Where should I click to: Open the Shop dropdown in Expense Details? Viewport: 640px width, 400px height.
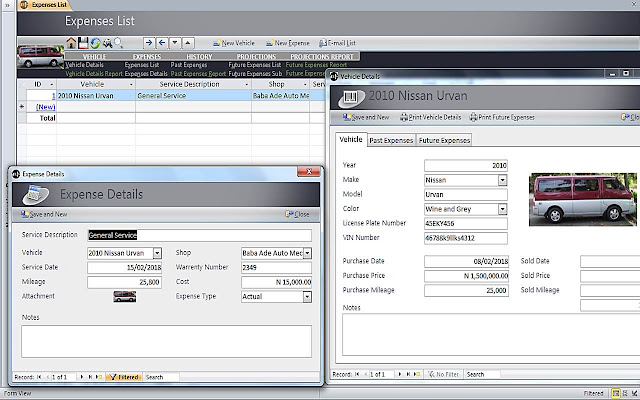(307, 253)
